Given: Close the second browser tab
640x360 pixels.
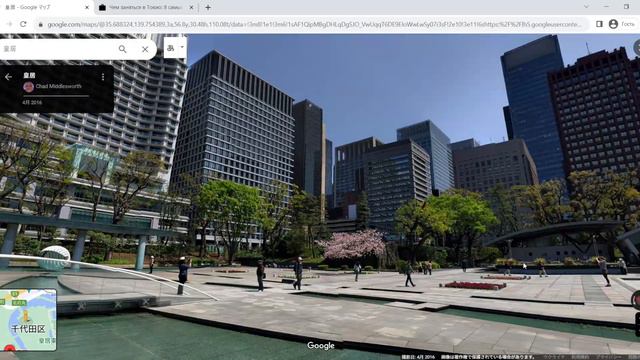Looking at the screenshot, I should (191, 7).
